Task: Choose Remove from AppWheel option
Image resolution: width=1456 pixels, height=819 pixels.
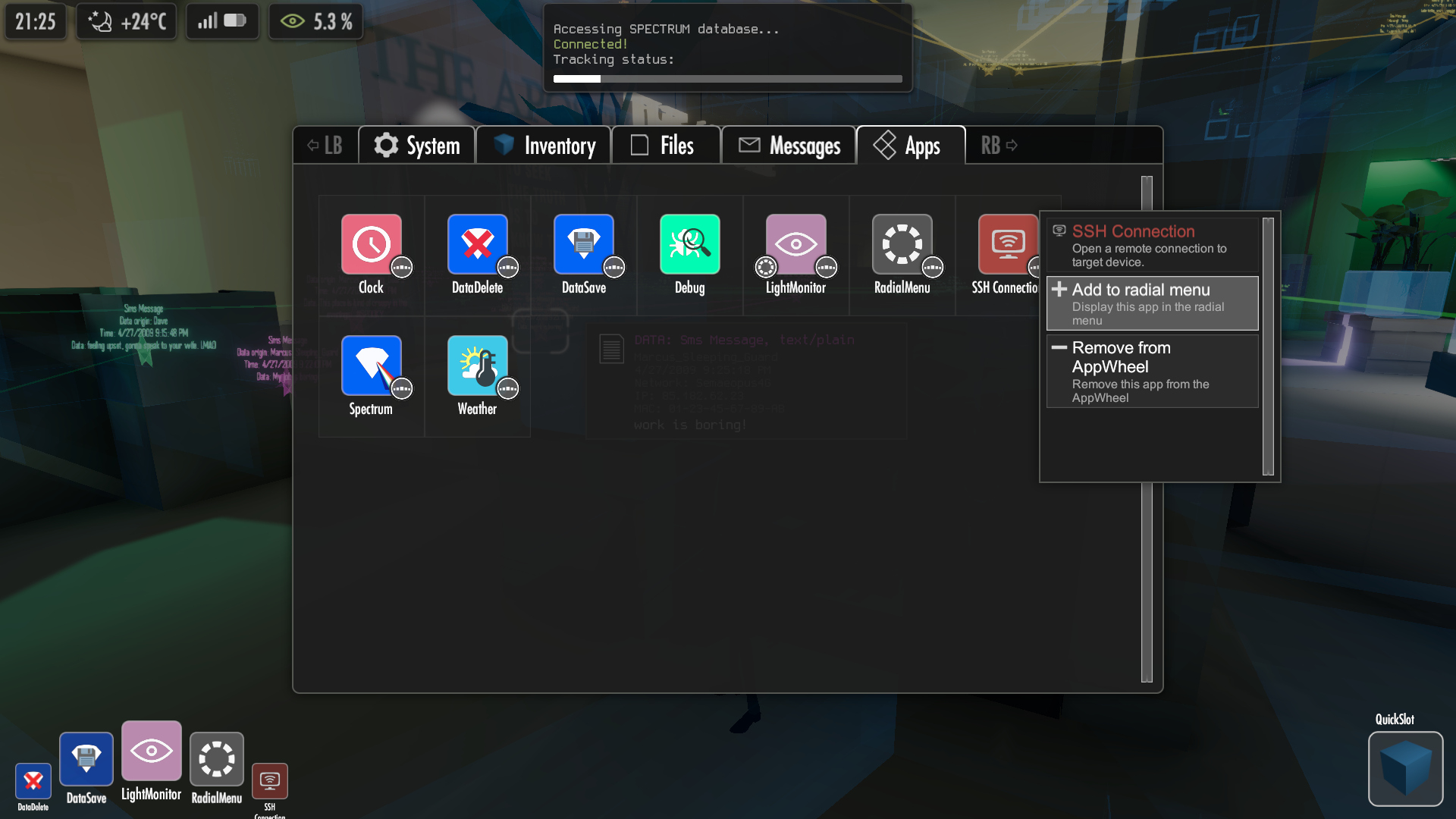Action: [x=1152, y=371]
